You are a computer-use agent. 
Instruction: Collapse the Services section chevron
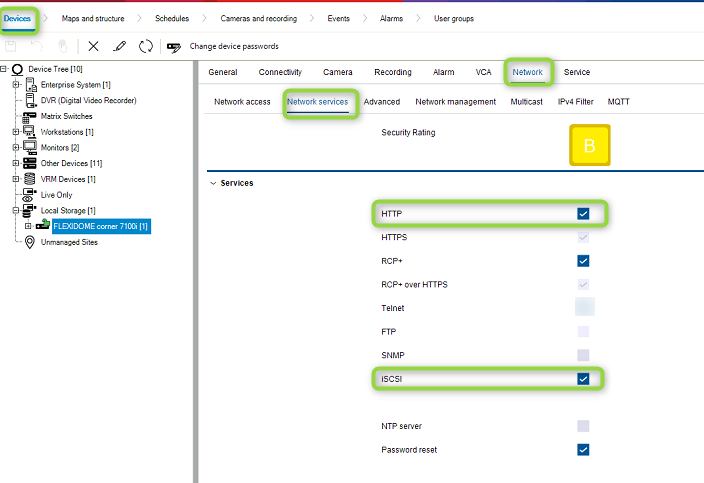coord(213,183)
